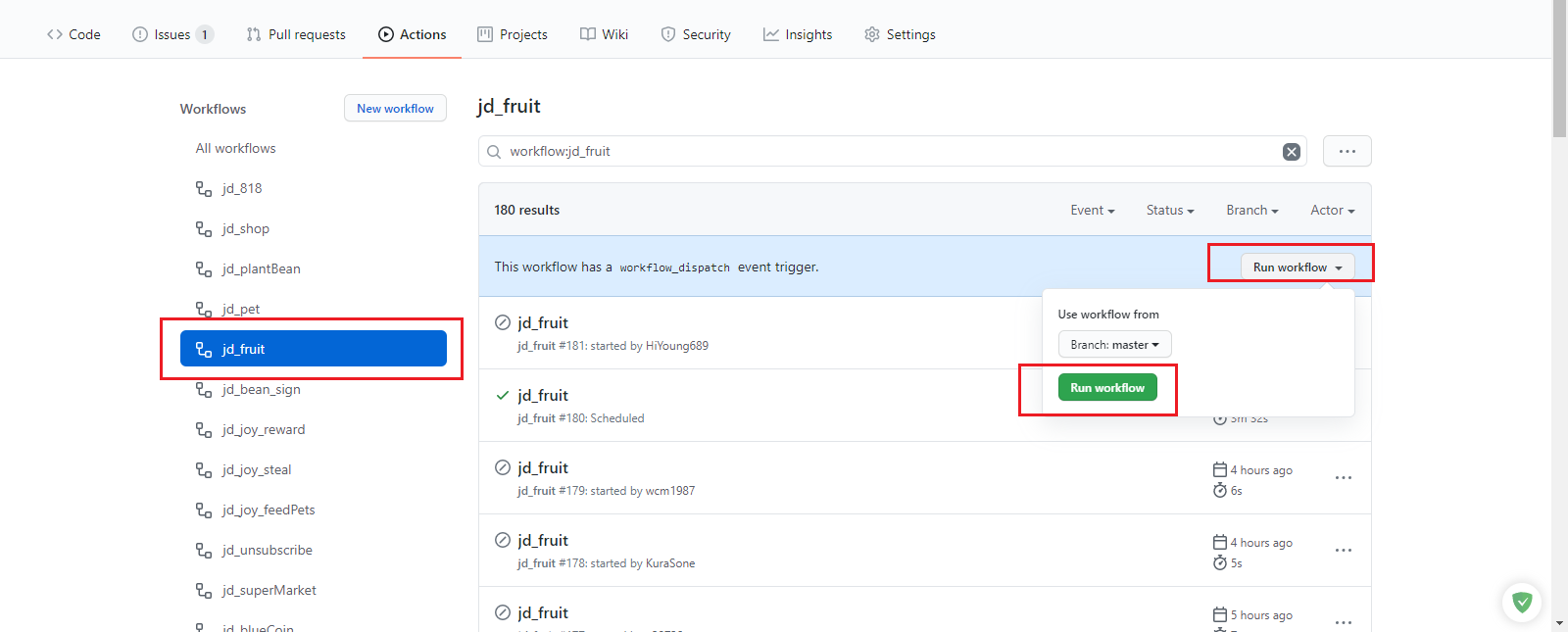The width and height of the screenshot is (1568, 632).
Task: Open the Branch: master selector
Action: [x=1115, y=345]
